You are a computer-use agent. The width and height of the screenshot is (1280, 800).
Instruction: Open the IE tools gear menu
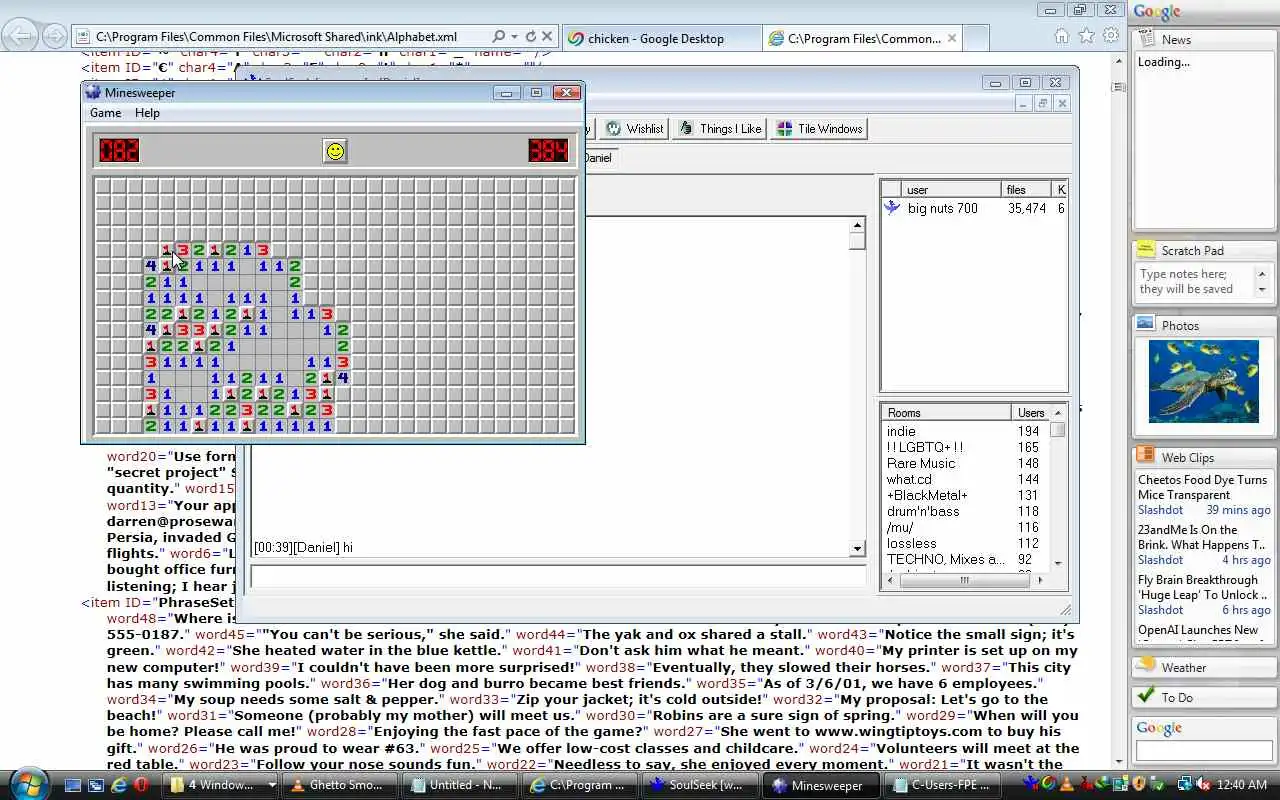[1111, 36]
